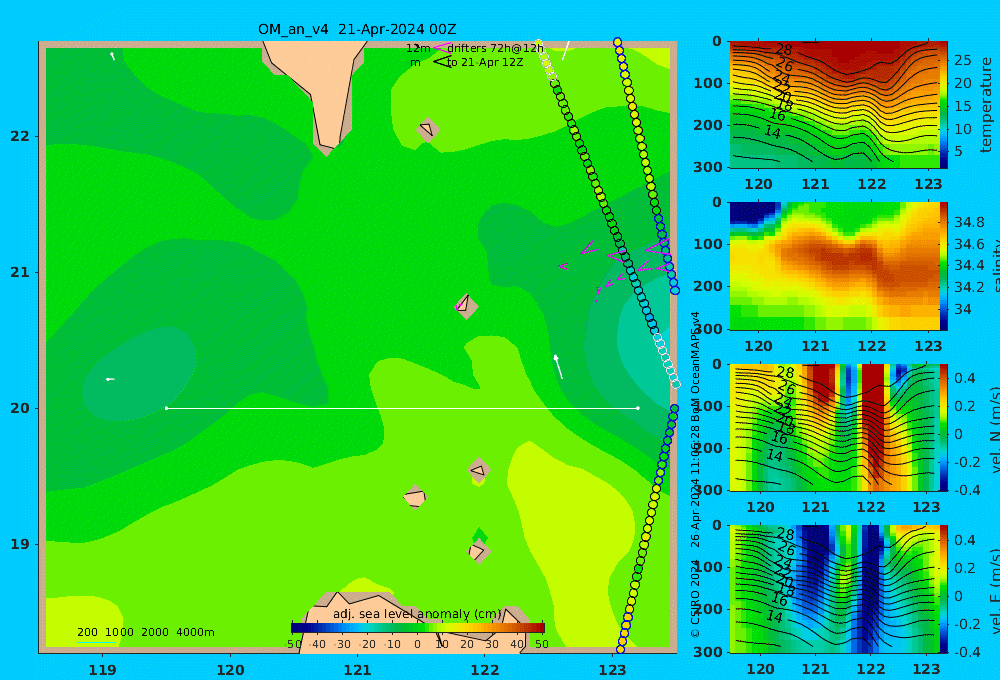Screen dimensions: 1000x680
Task: Click the '© CSIRO 2024' vertical credit text
Action: (x=695, y=597)
